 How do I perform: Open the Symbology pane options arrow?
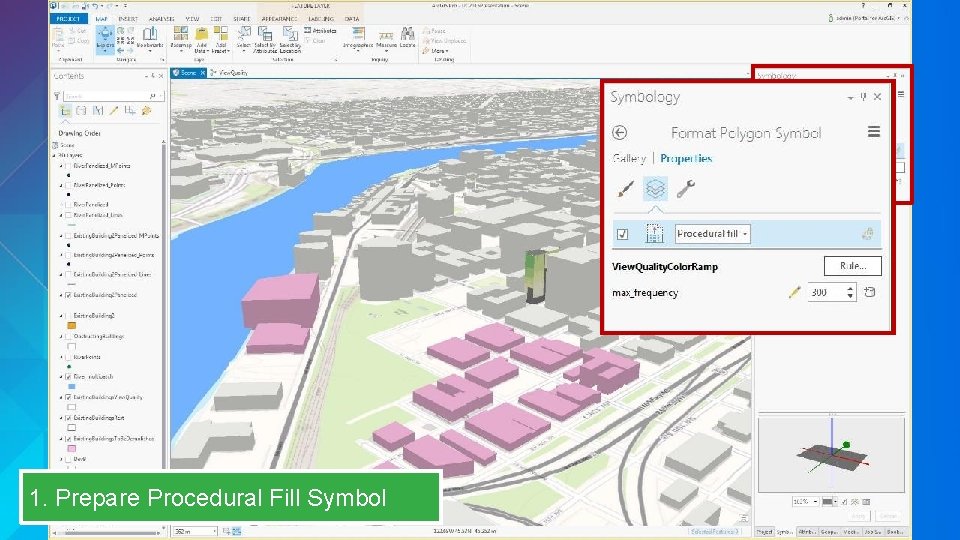(x=850, y=97)
